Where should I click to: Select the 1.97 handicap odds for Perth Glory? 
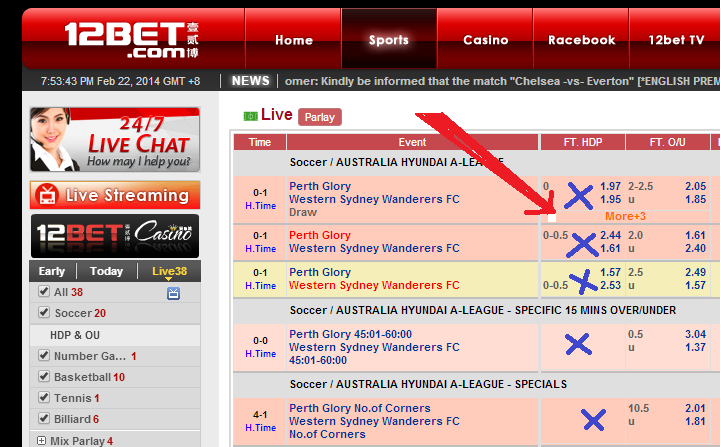click(x=610, y=186)
